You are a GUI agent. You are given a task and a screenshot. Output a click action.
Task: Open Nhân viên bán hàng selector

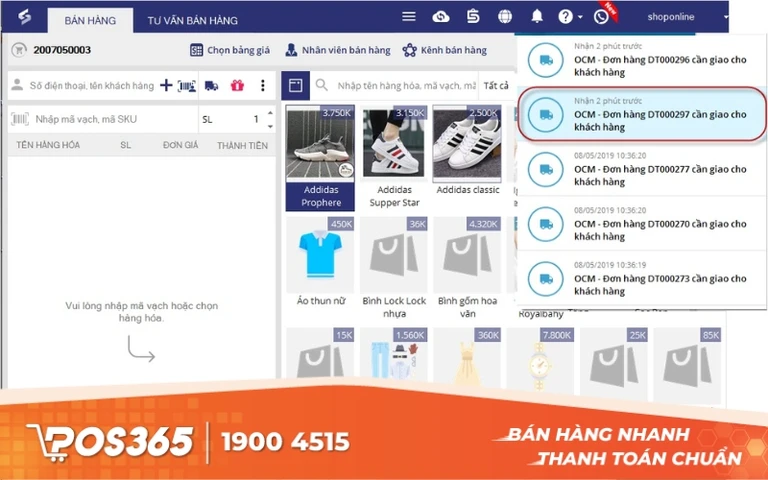(337, 50)
